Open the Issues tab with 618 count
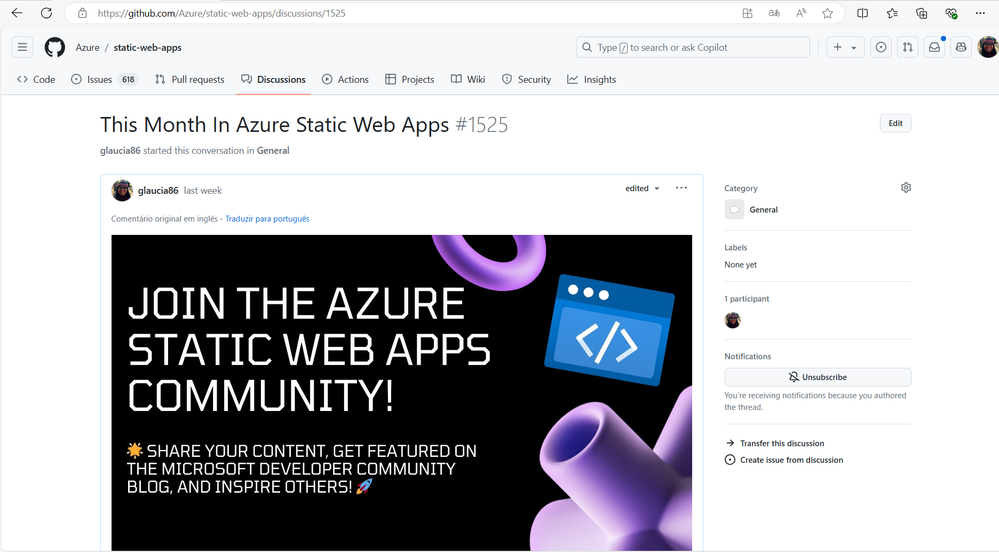This screenshot has width=999, height=552. pos(104,80)
